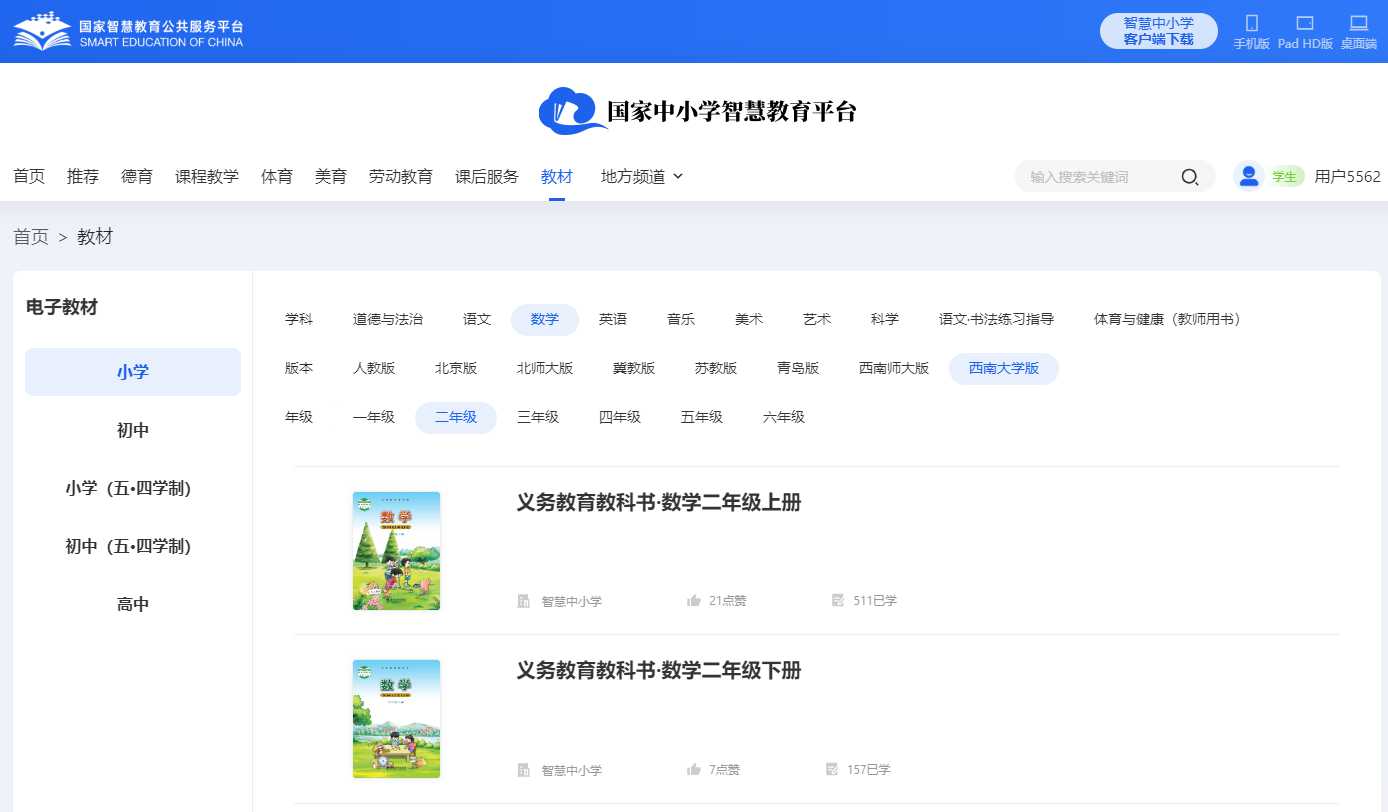Choose the 西南师大版 edition

894,369
